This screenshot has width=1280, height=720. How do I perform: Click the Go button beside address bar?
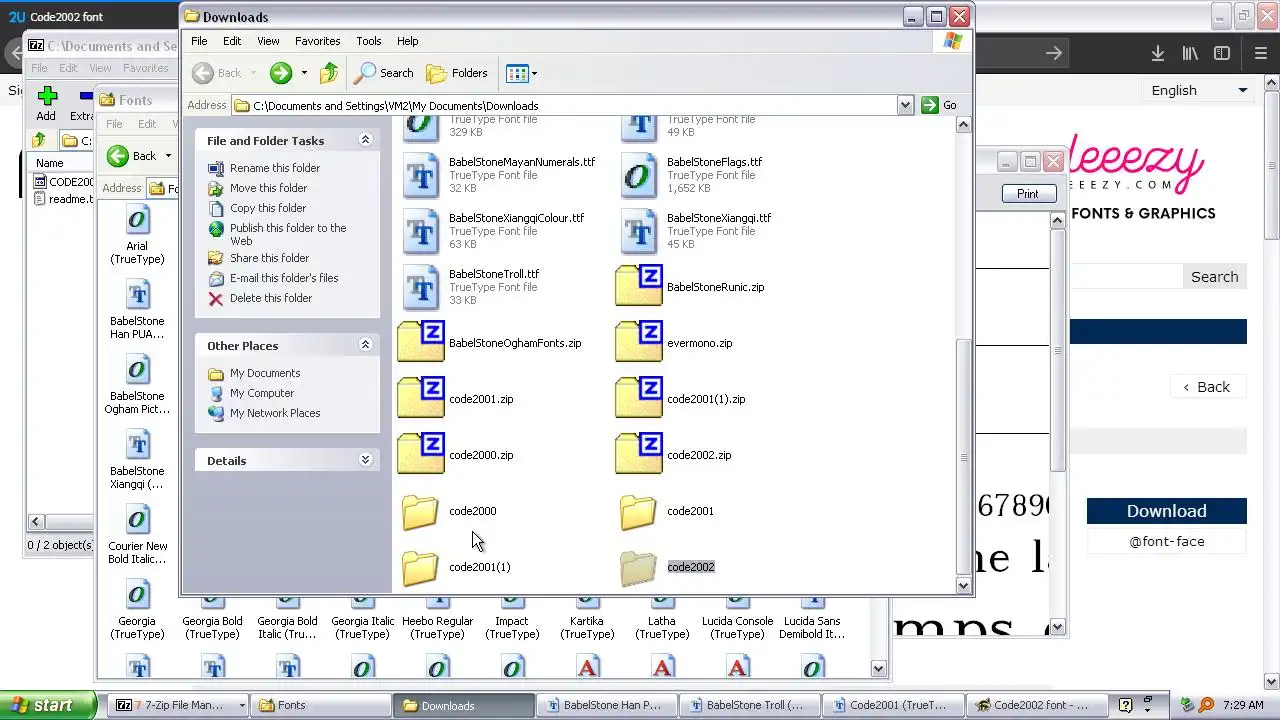tap(939, 105)
